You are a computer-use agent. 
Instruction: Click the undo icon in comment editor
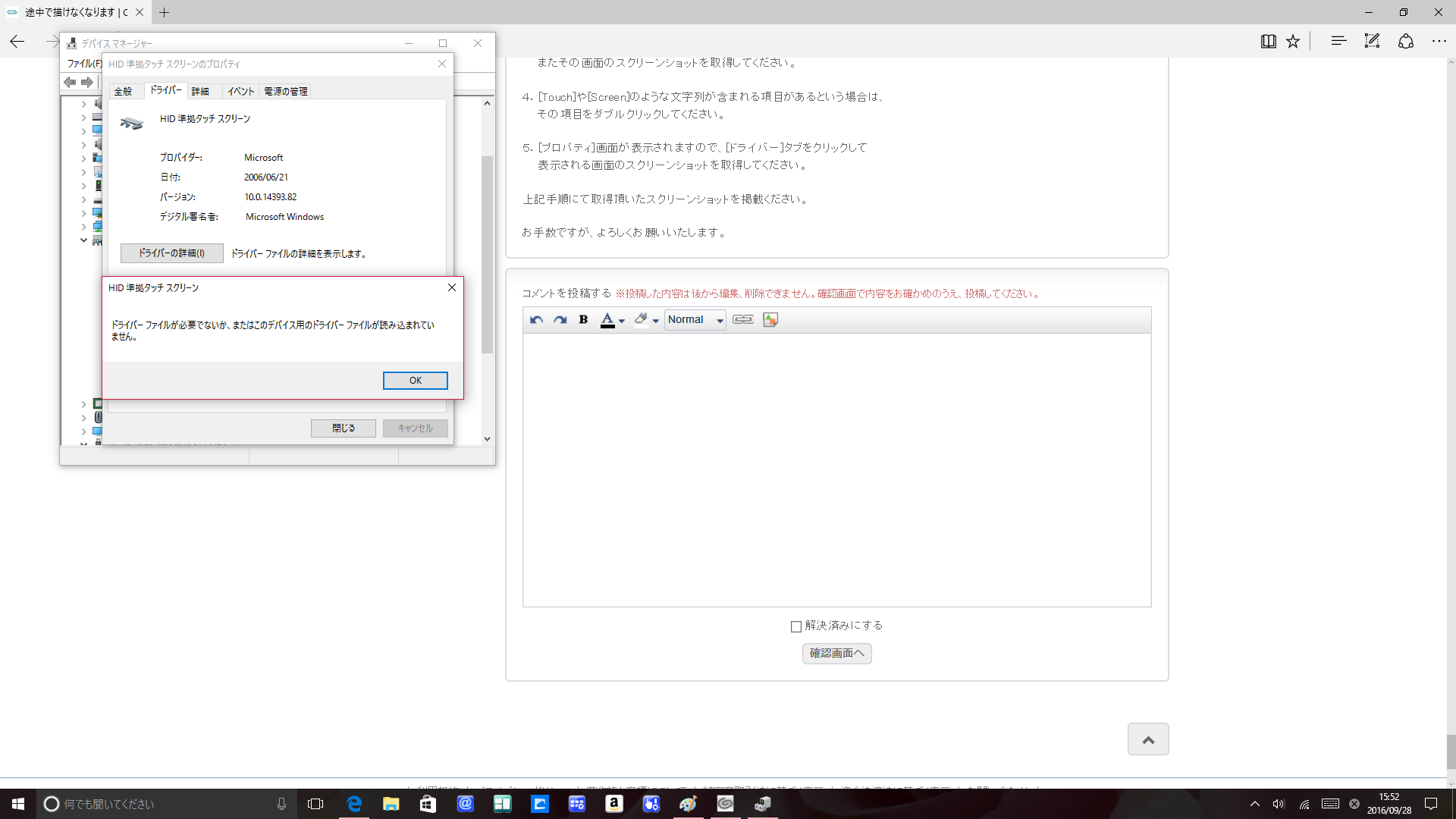pyautogui.click(x=536, y=320)
